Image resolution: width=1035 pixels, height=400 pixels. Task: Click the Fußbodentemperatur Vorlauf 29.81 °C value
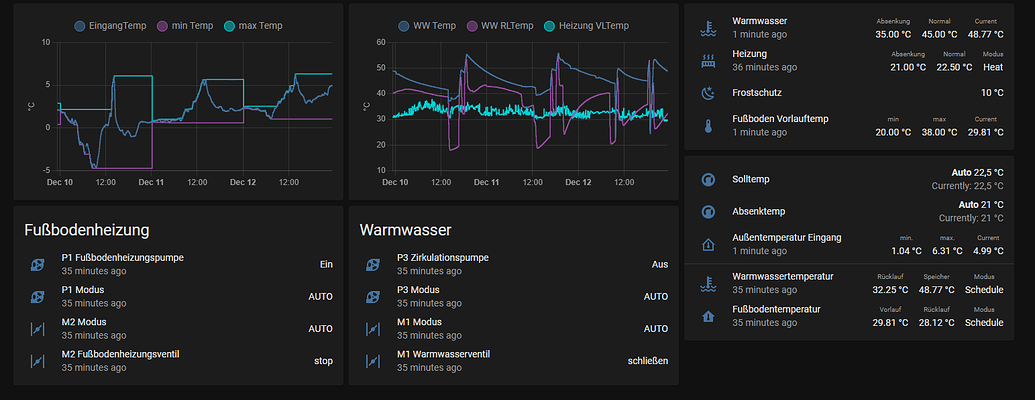(x=890, y=322)
